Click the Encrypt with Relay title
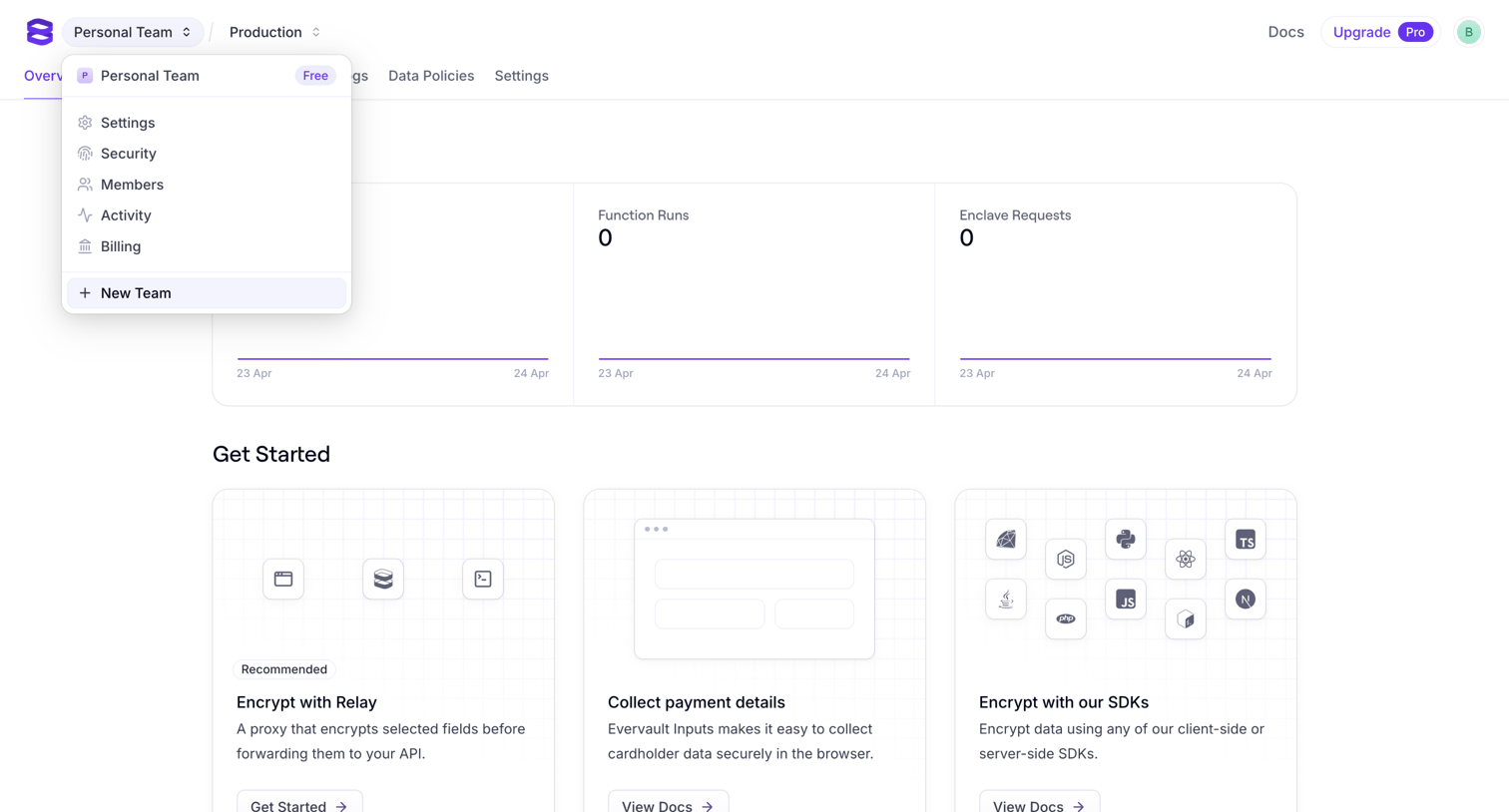This screenshot has width=1509, height=812. tap(306, 702)
